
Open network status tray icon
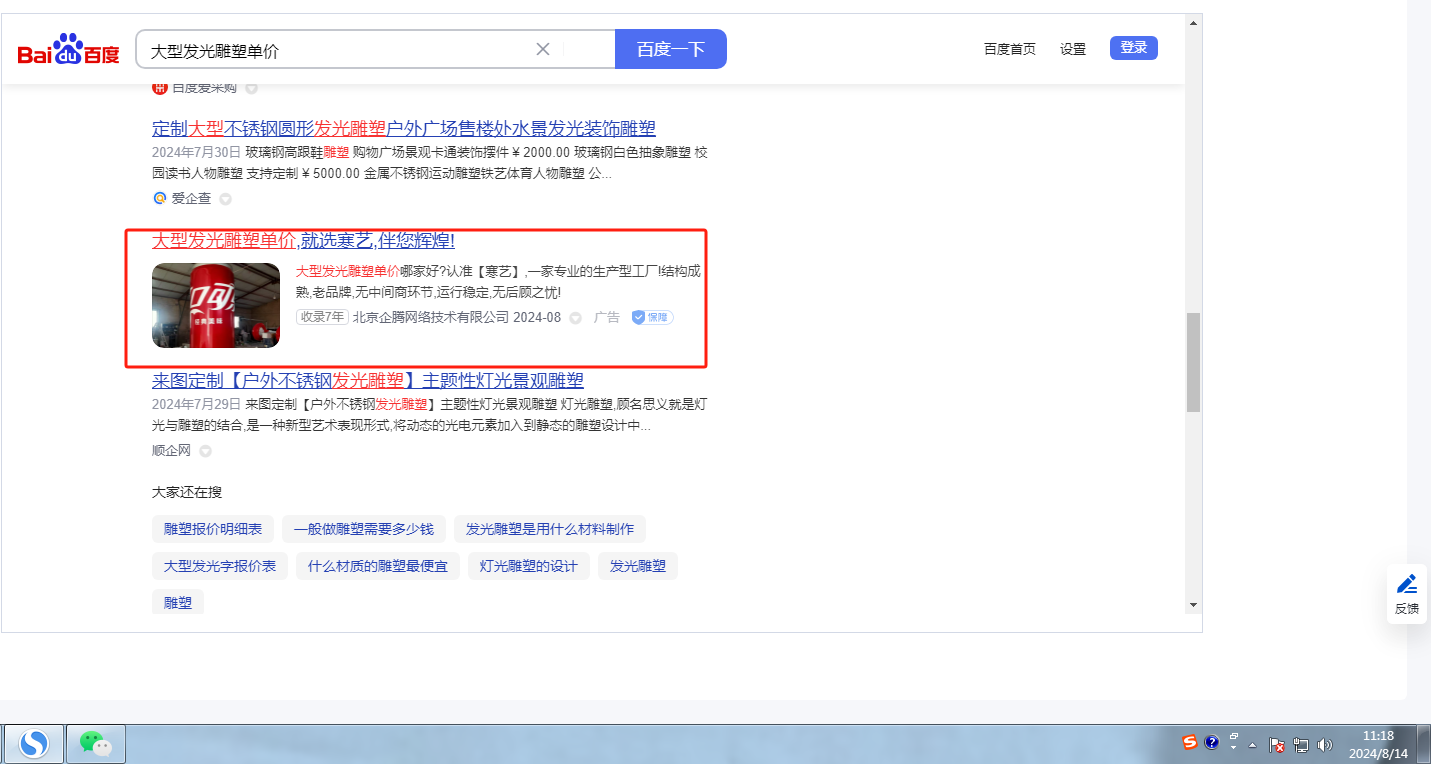[x=1301, y=744]
